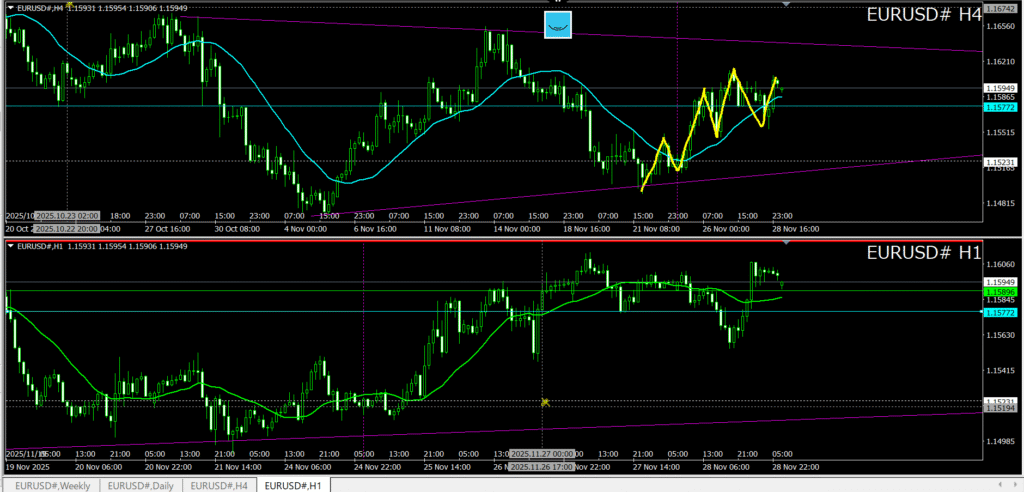Image resolution: width=1024 pixels, height=492 pixels.
Task: Click the 1.15231 price label on H4 scale
Action: 1000,161
